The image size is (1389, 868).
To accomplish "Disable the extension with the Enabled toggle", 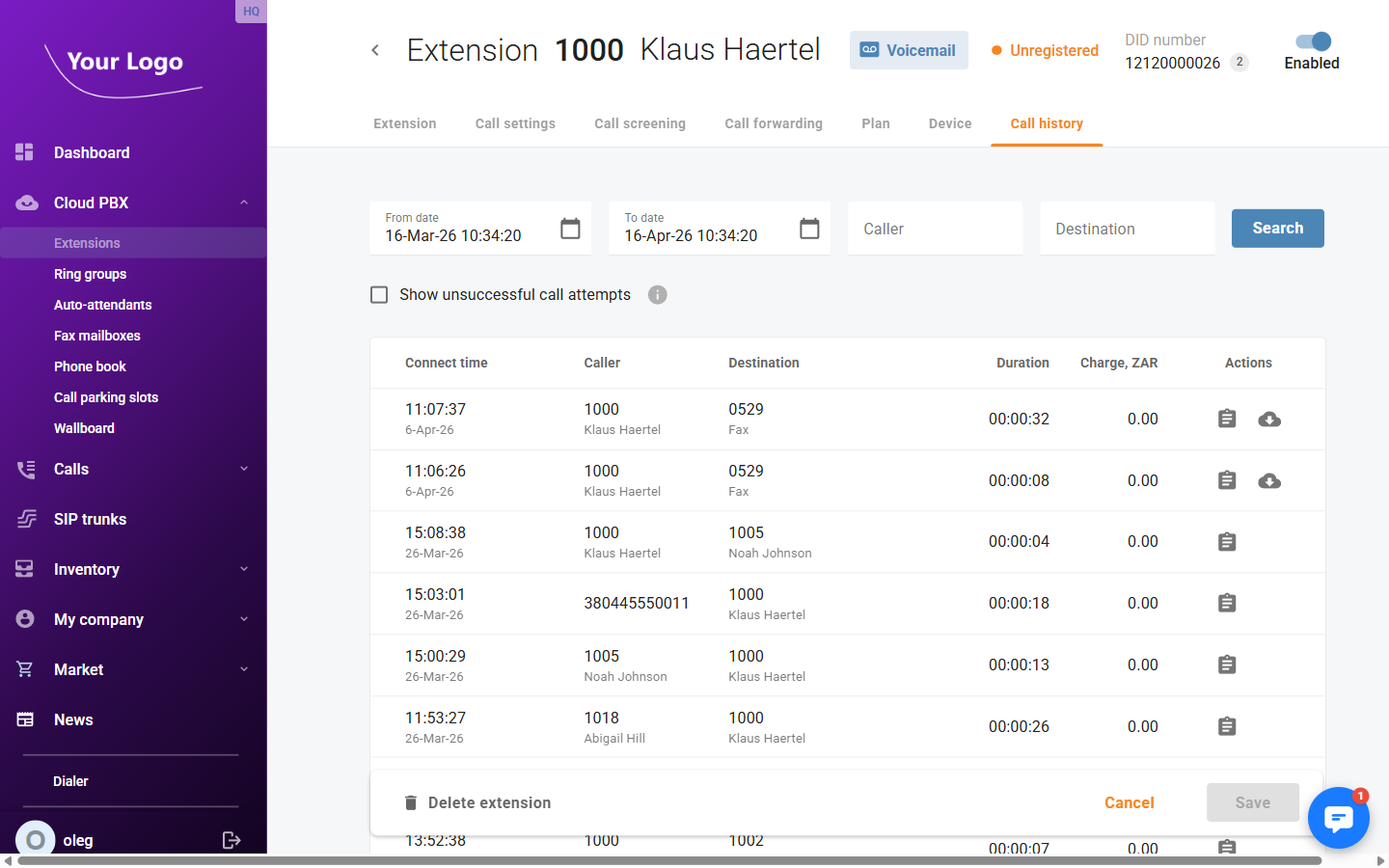I will point(1311,41).
